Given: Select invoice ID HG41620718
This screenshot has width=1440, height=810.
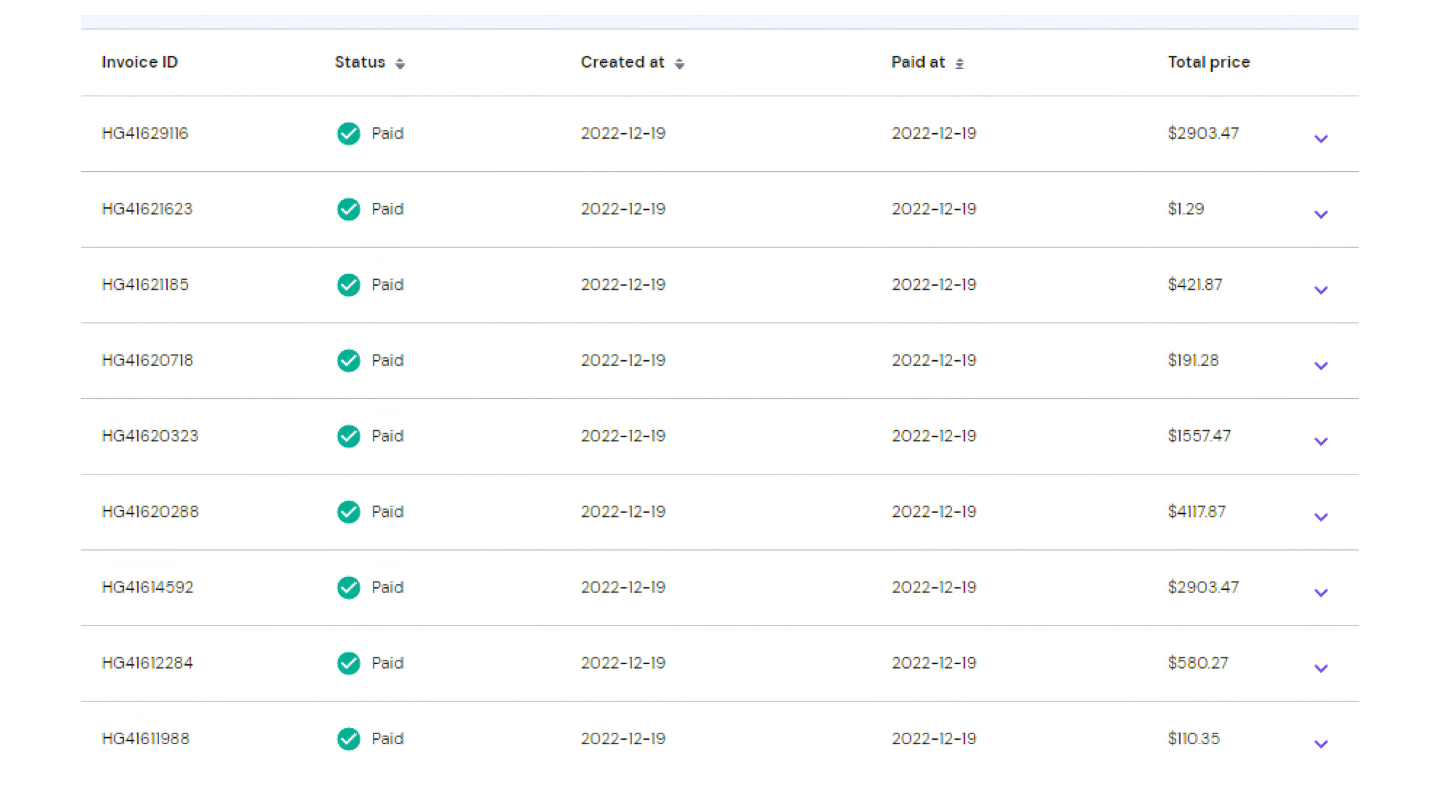Looking at the screenshot, I should (147, 360).
